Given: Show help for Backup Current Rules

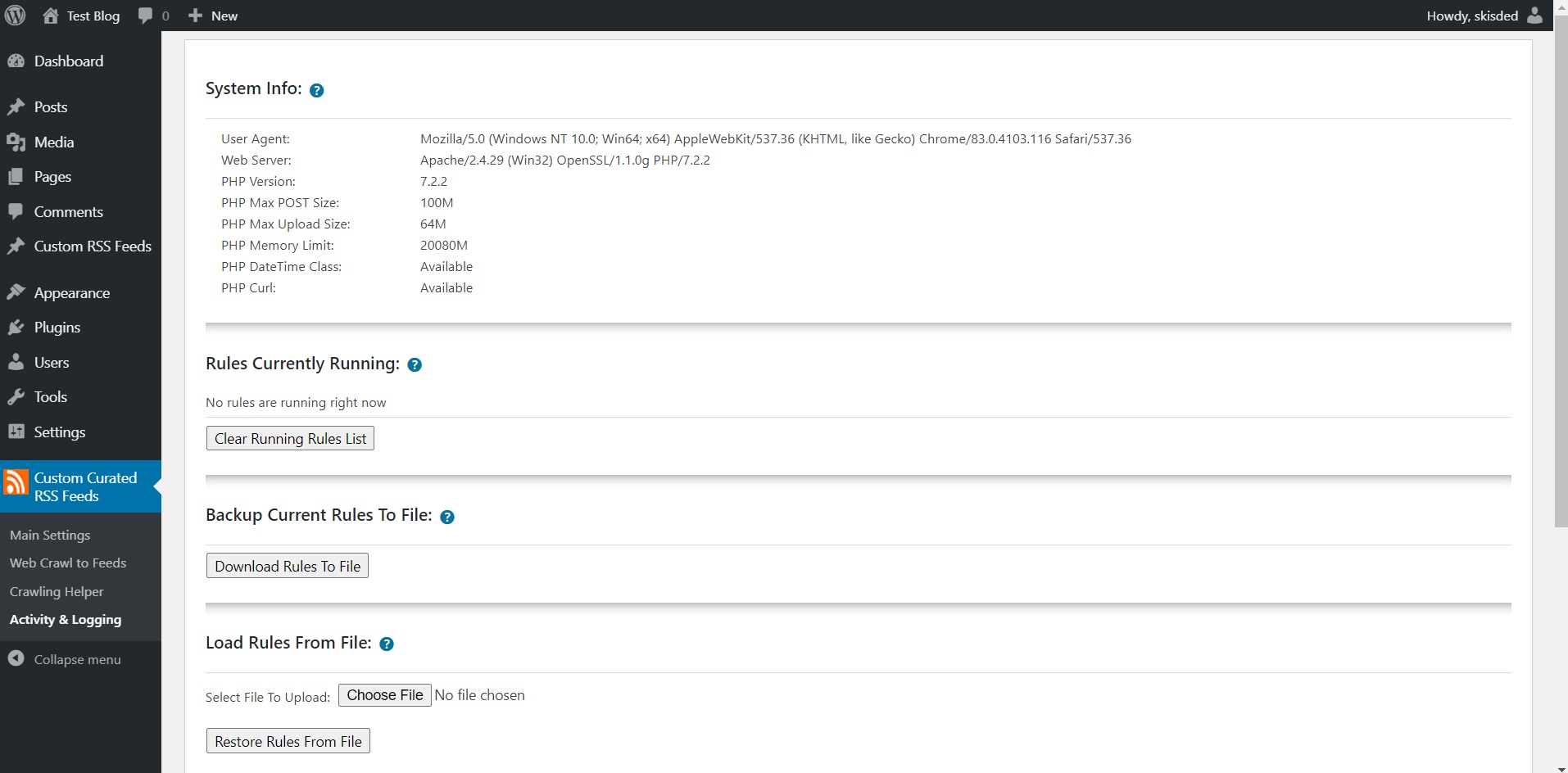Looking at the screenshot, I should click(x=447, y=517).
